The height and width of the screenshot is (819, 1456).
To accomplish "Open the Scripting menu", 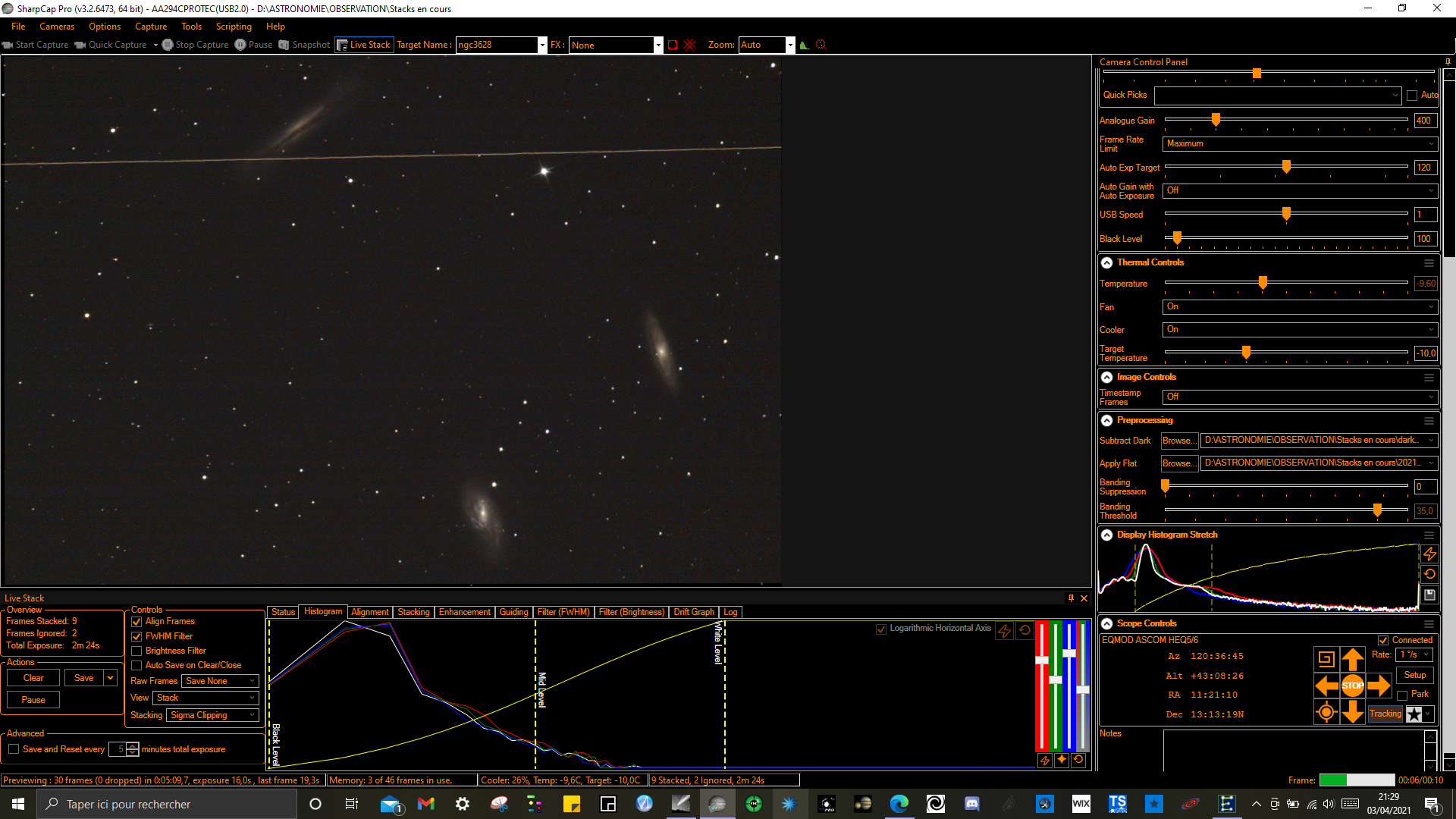I will [x=234, y=27].
